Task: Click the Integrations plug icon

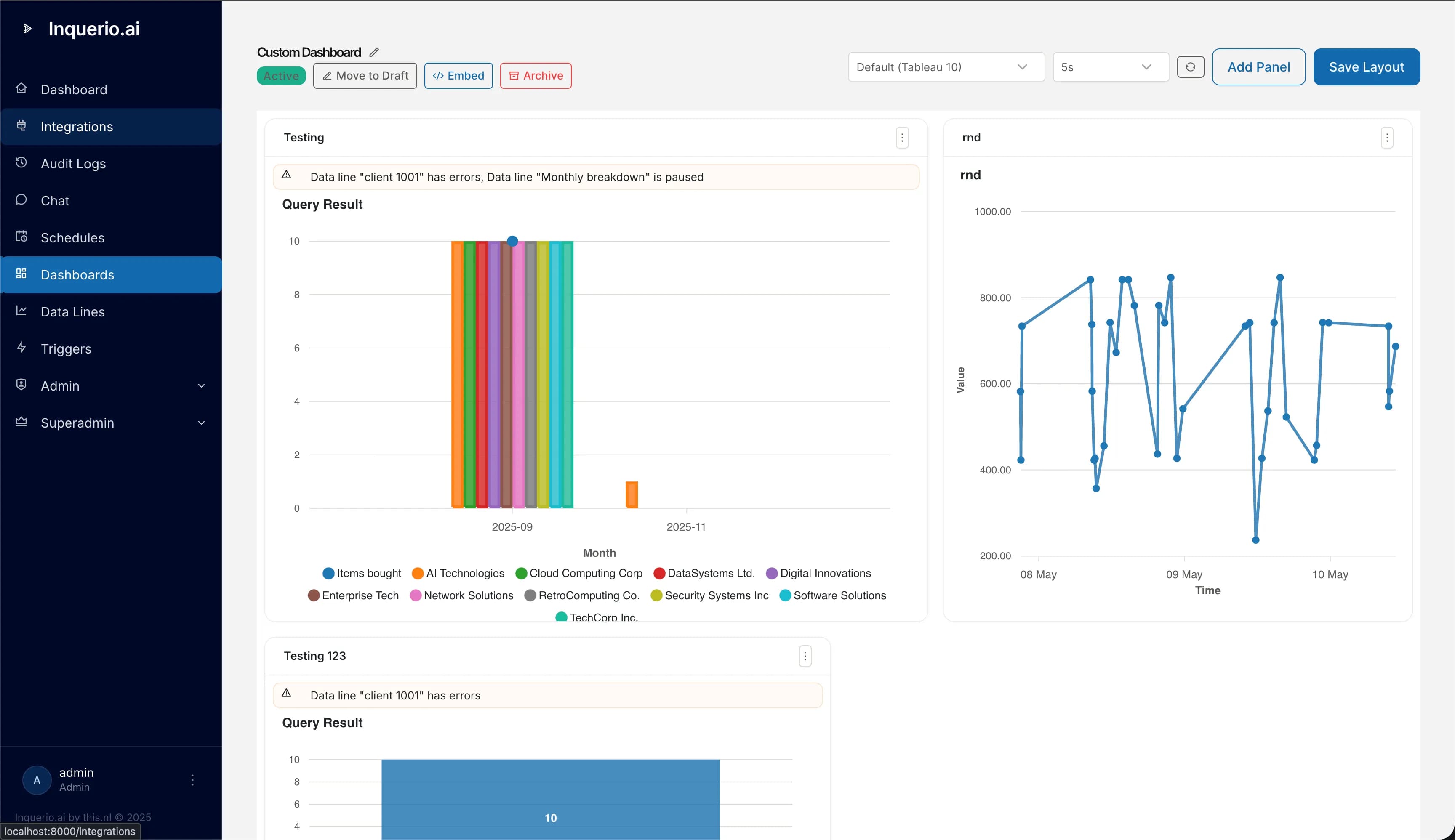Action: coord(21,125)
